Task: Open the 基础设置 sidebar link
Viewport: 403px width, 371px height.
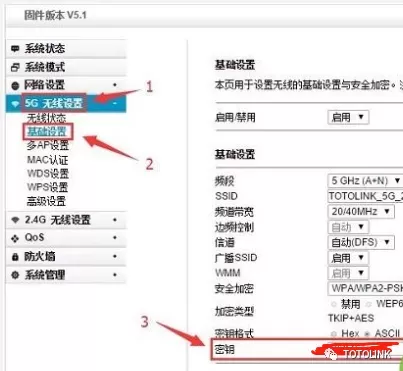Action: [x=47, y=132]
